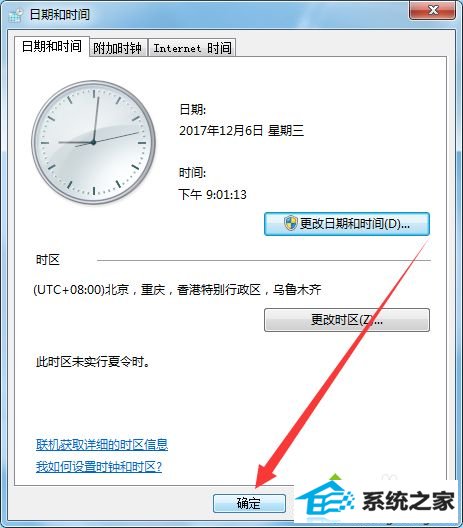The height and width of the screenshot is (528, 463).
Task: Confirm with the 确定 button
Action: [x=249, y=503]
